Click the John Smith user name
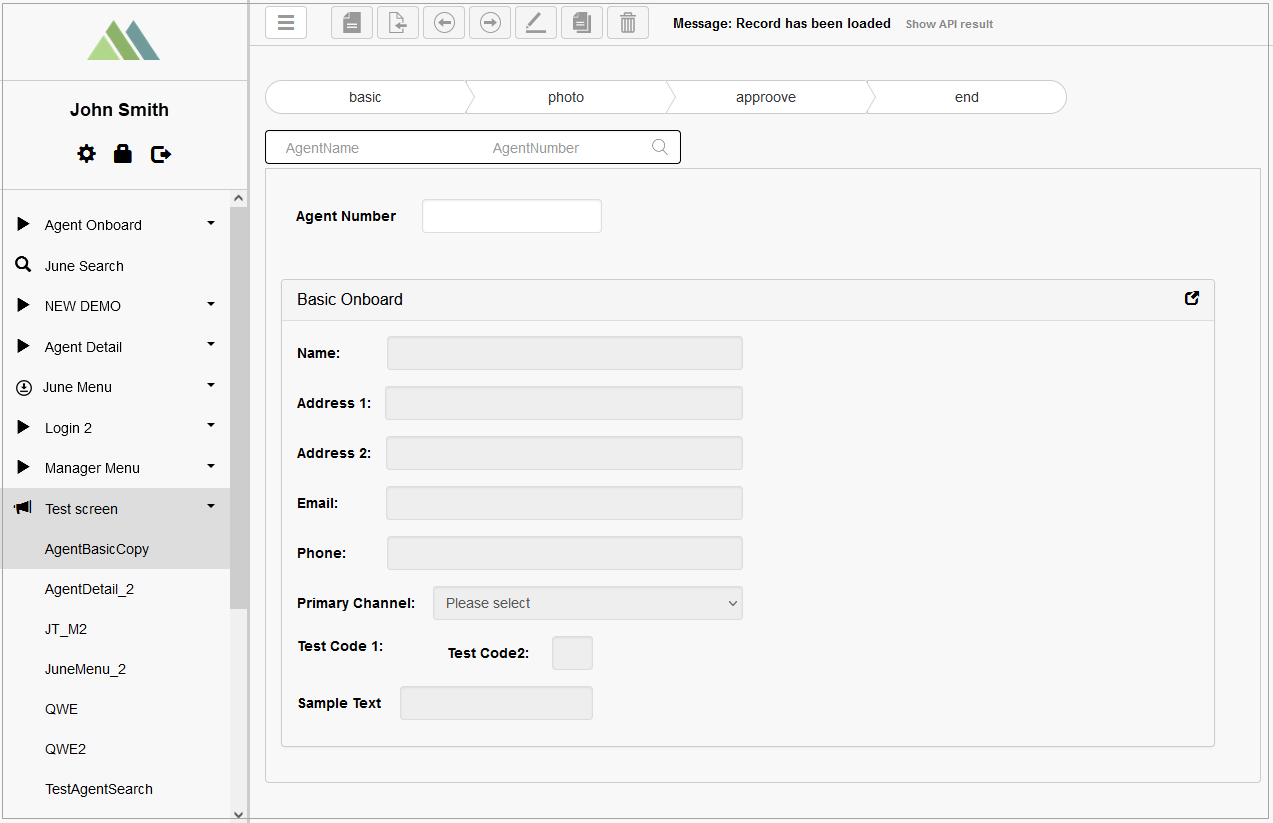This screenshot has width=1273, height=823. (120, 110)
